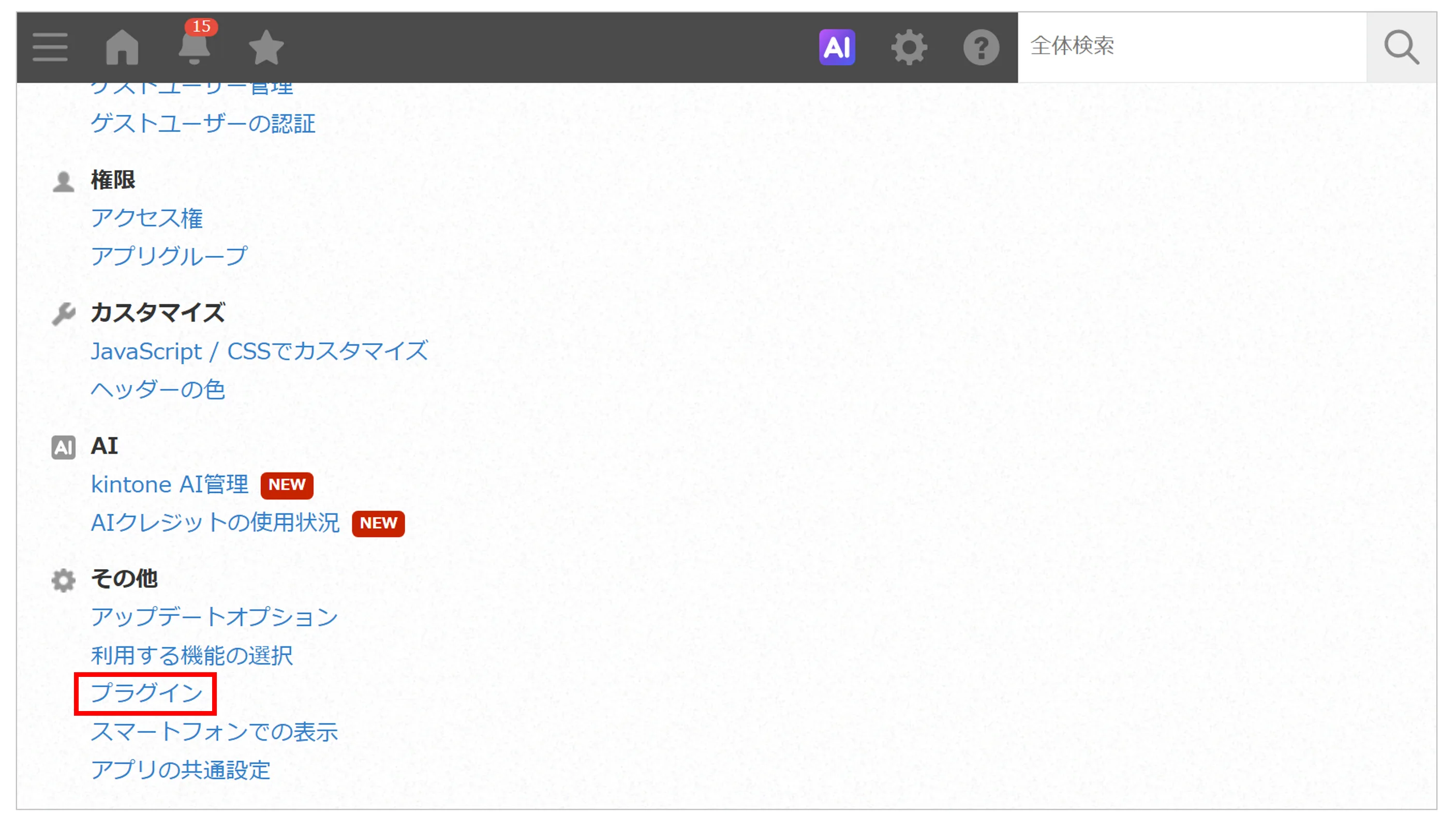Open kintone AI管理 link

point(169,484)
